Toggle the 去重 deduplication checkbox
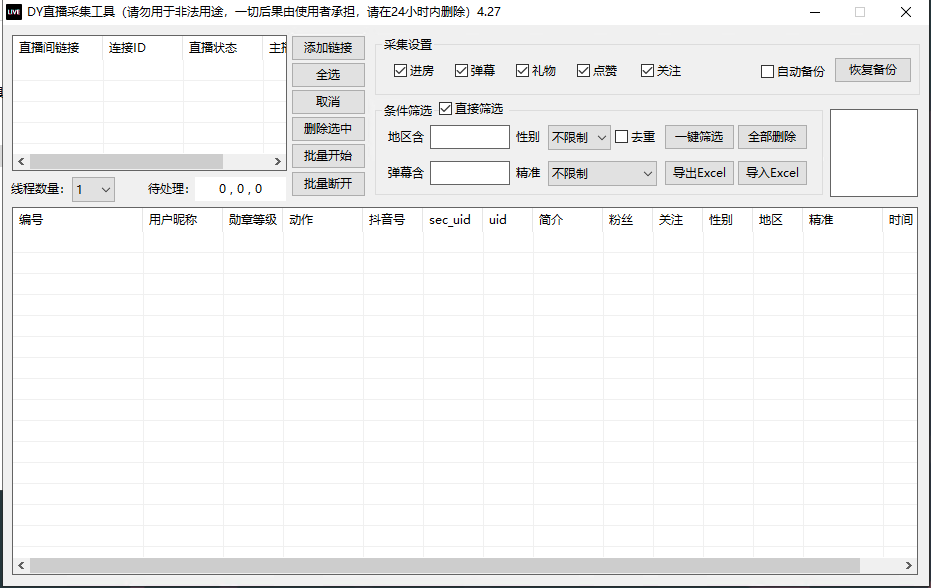The height and width of the screenshot is (588, 931). 621,136
